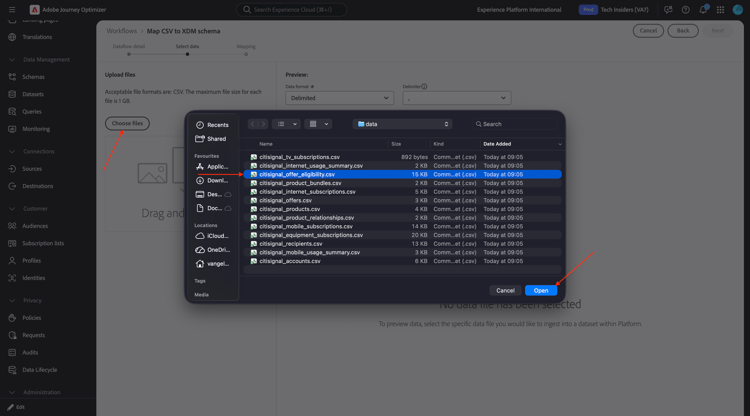Open the Data format Delimited dropdown
This screenshot has width=750, height=416.
coord(340,98)
